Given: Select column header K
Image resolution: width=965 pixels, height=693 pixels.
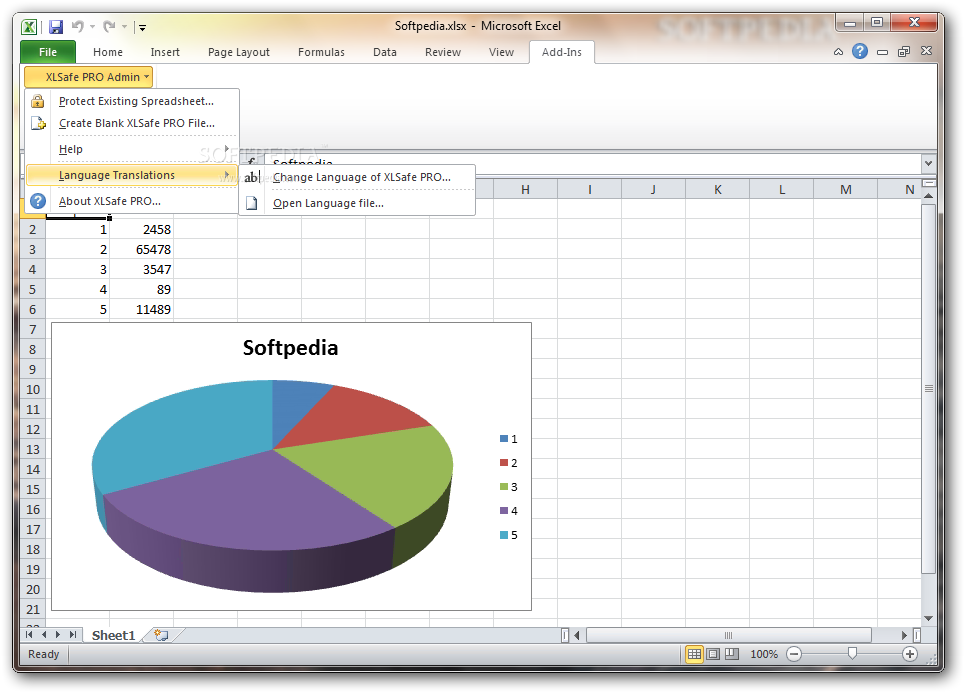Looking at the screenshot, I should [718, 190].
